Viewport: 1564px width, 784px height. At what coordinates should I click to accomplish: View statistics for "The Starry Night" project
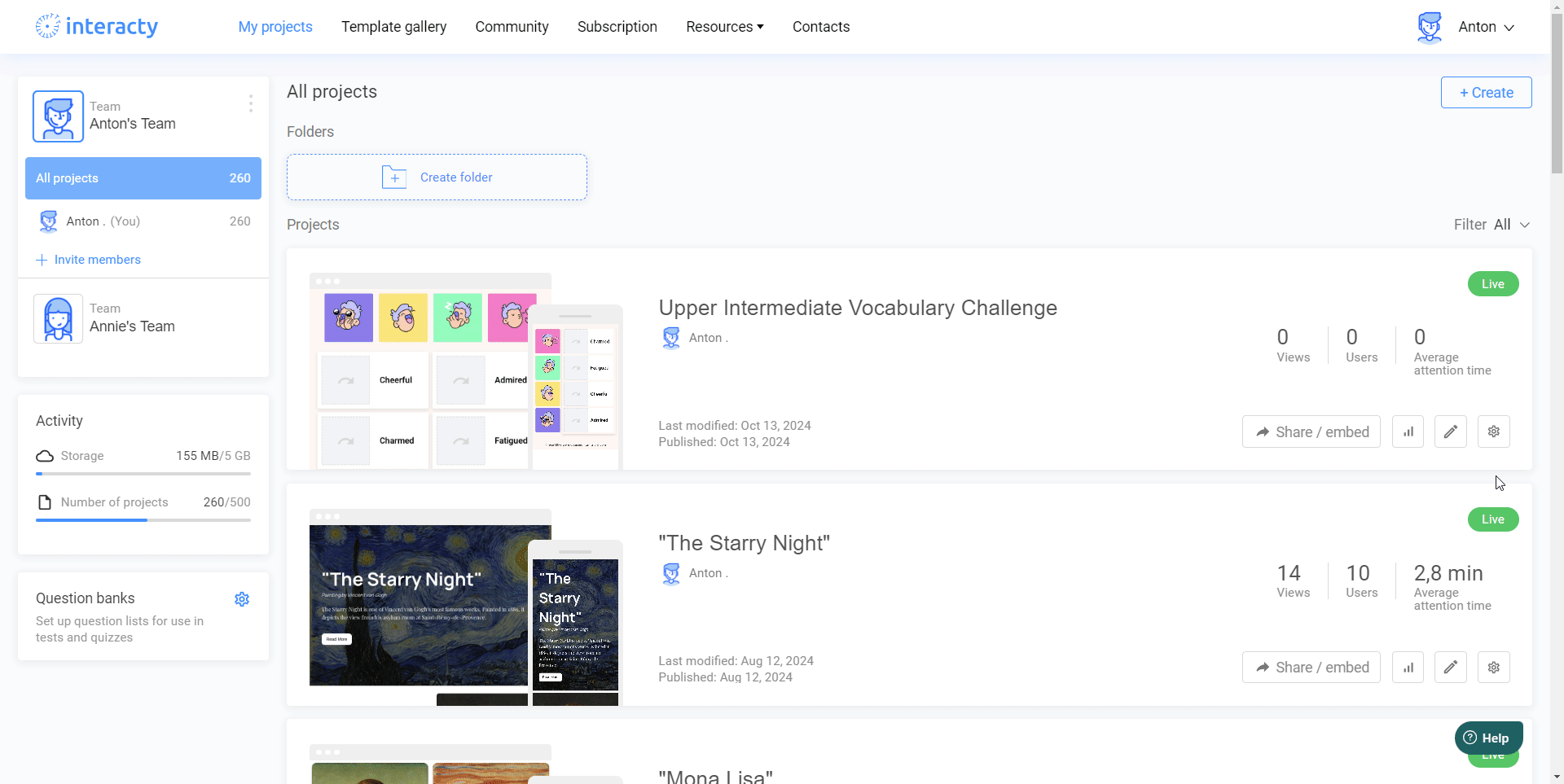pyautogui.click(x=1408, y=668)
